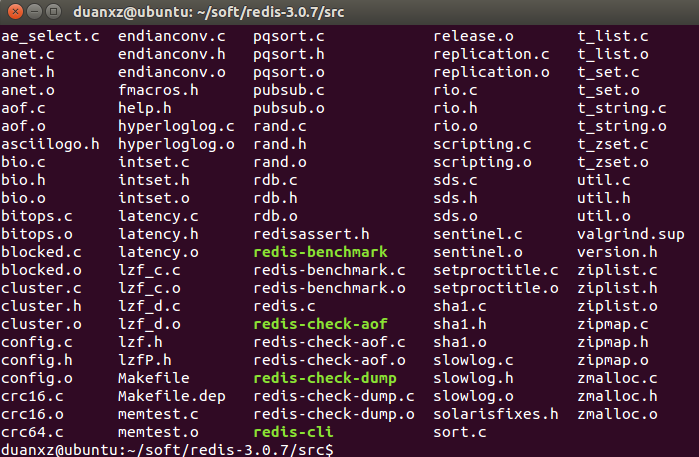This screenshot has height=457, width=699.
Task: Click the replication.c file name
Action: pyautogui.click(x=491, y=54)
